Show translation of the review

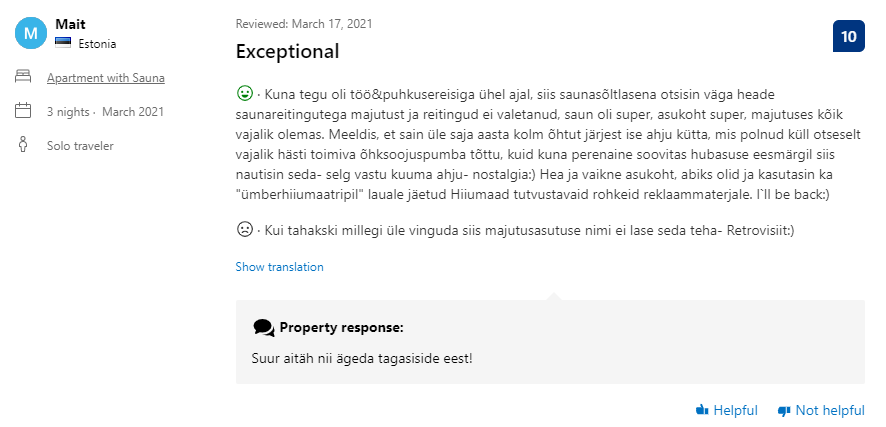tap(280, 267)
